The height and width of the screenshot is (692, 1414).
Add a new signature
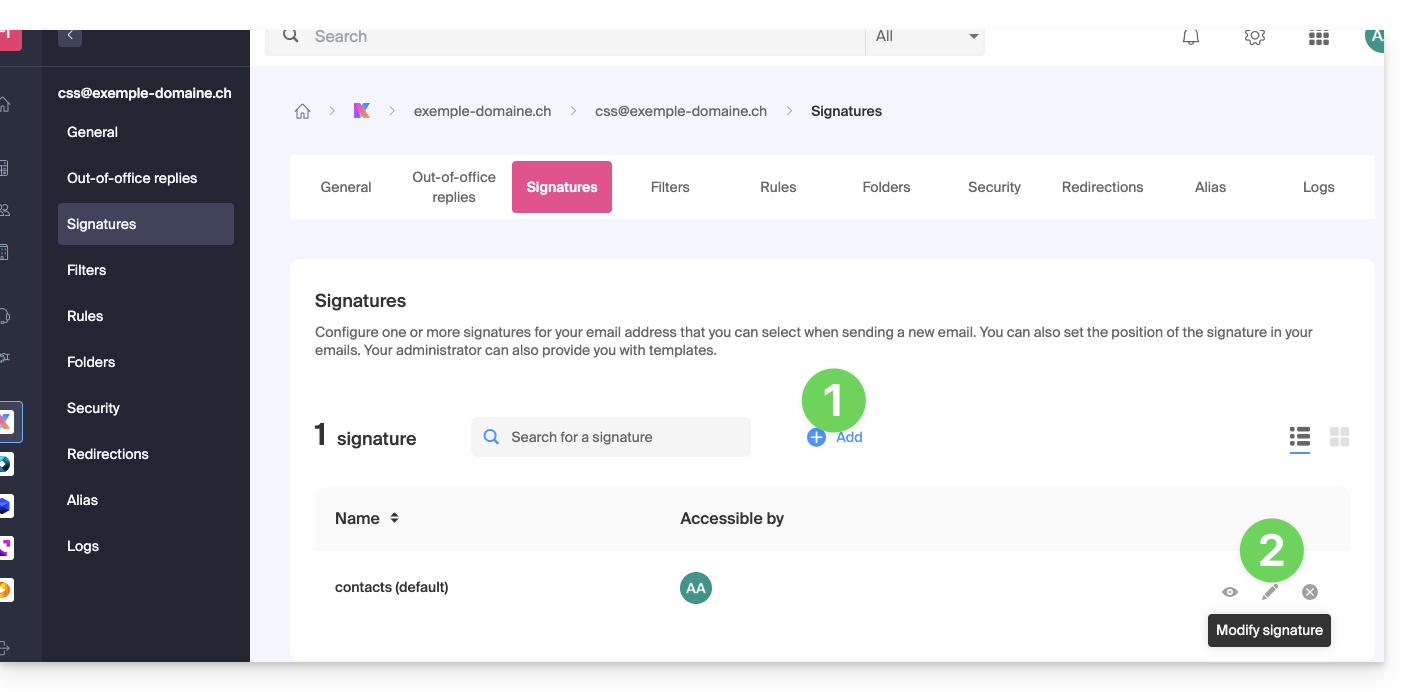[836, 437]
